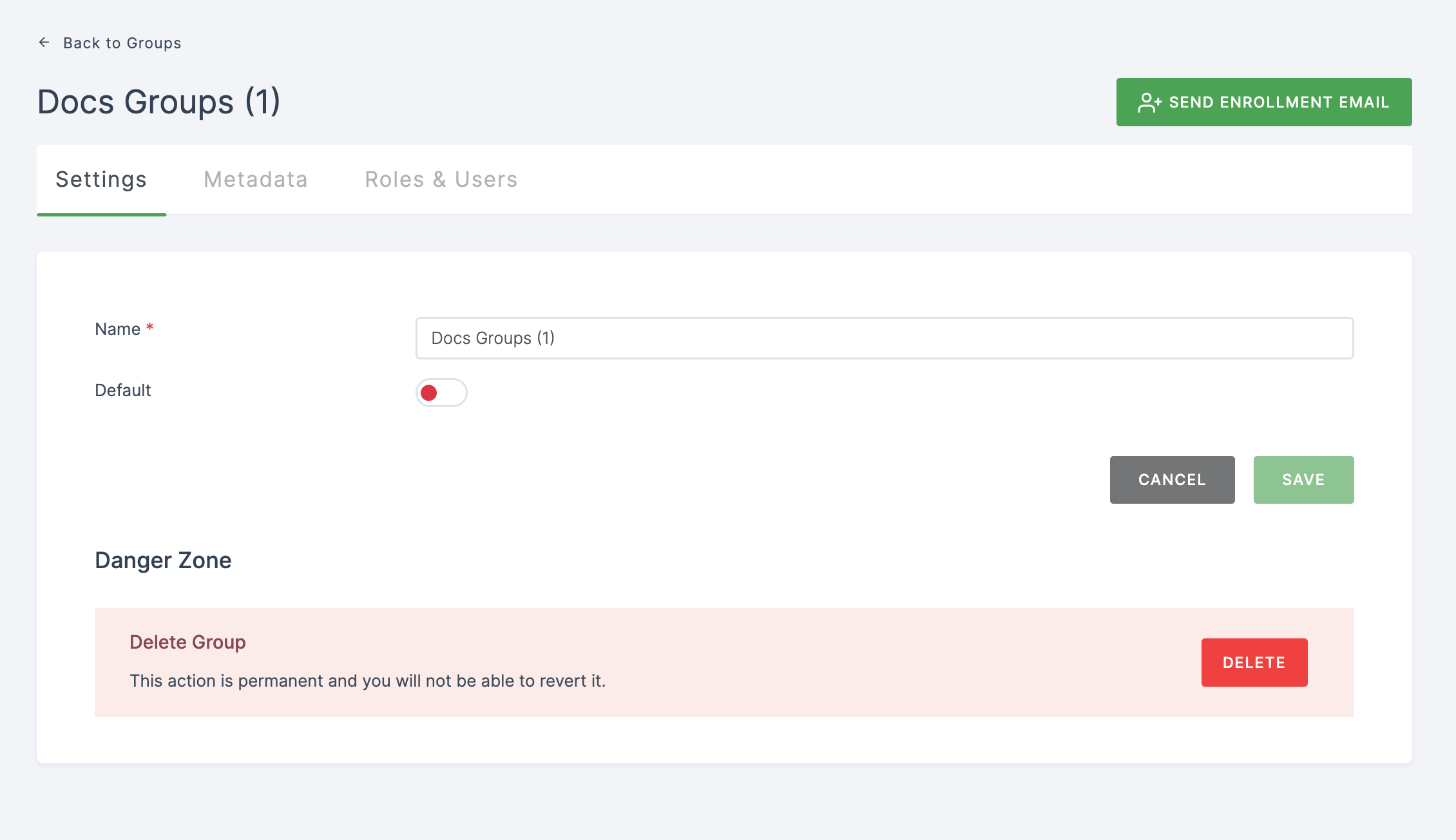Send the enrollment email
Viewport: 1456px width, 840px height.
click(x=1264, y=102)
